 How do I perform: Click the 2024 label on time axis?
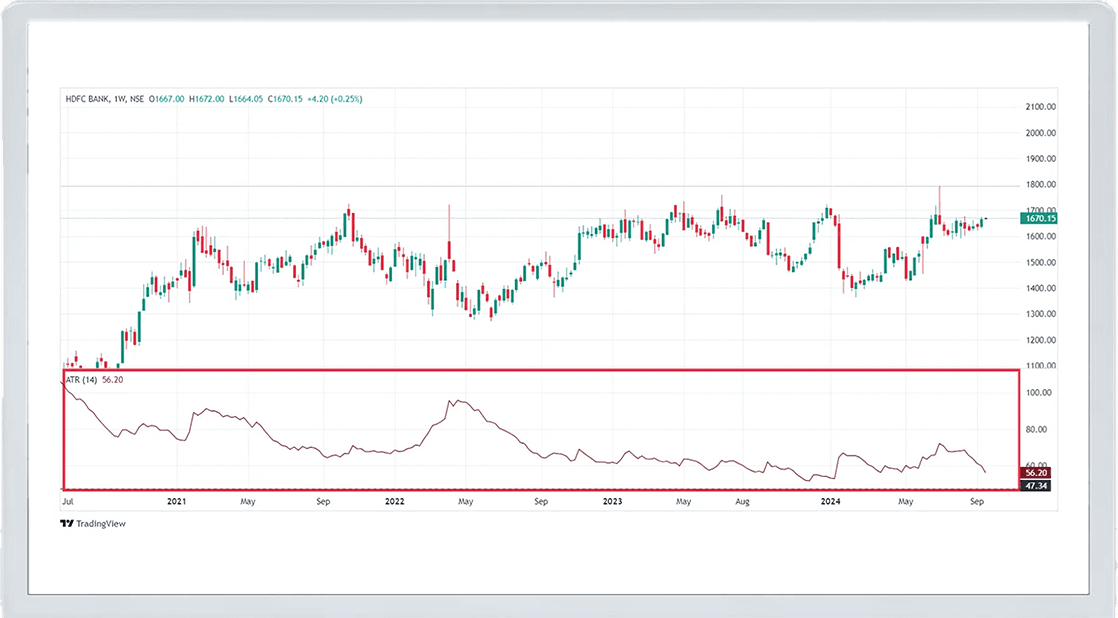click(829, 499)
